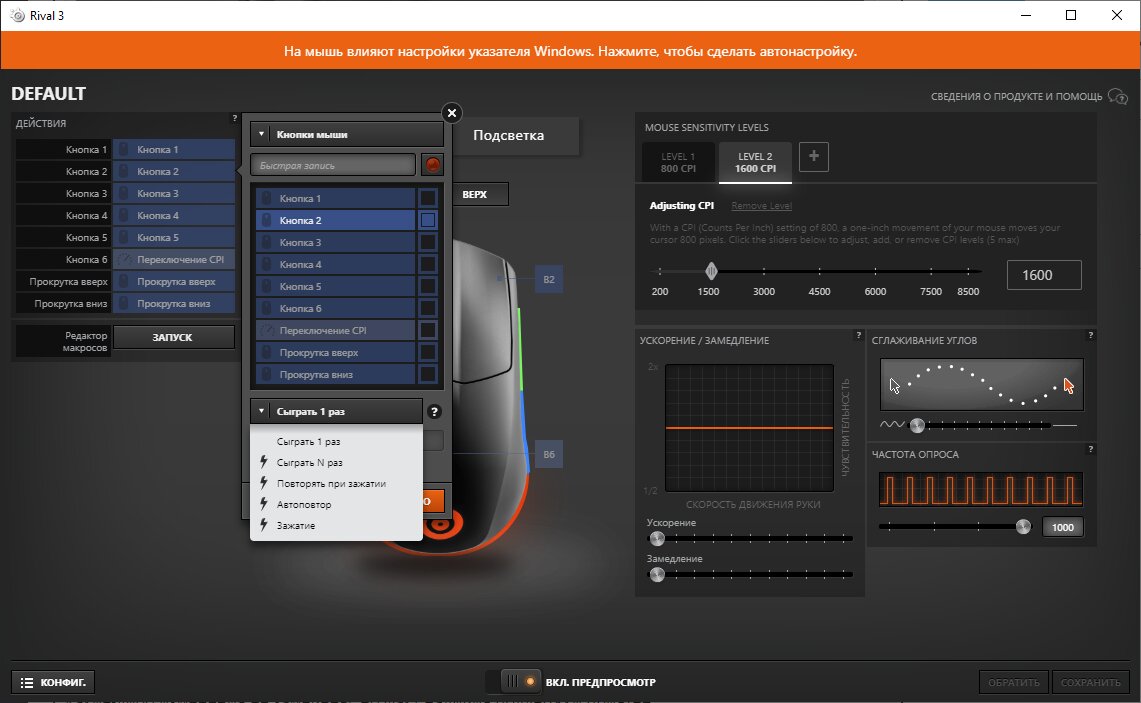Open Прокрутка вниз assignment in ДЕЙСТВИЯ panel

(x=174, y=303)
